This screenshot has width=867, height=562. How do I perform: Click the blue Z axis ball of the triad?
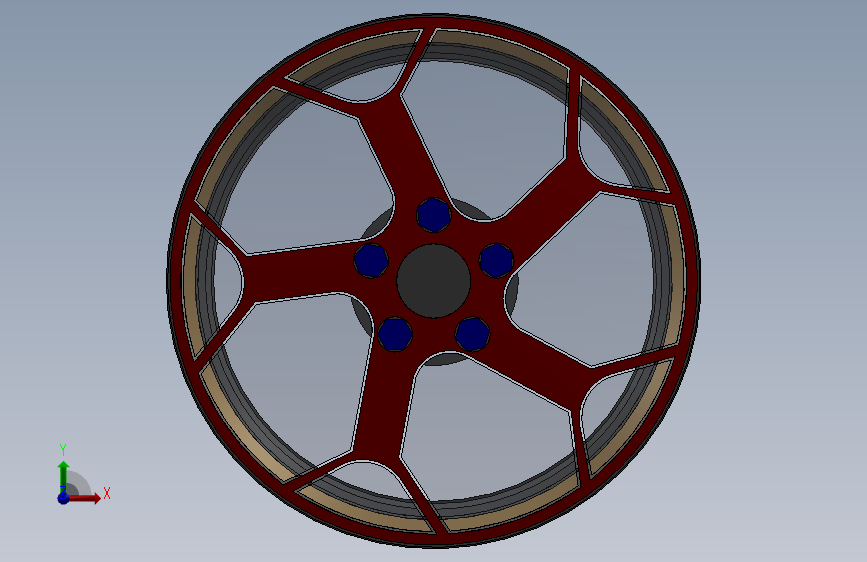(x=64, y=498)
